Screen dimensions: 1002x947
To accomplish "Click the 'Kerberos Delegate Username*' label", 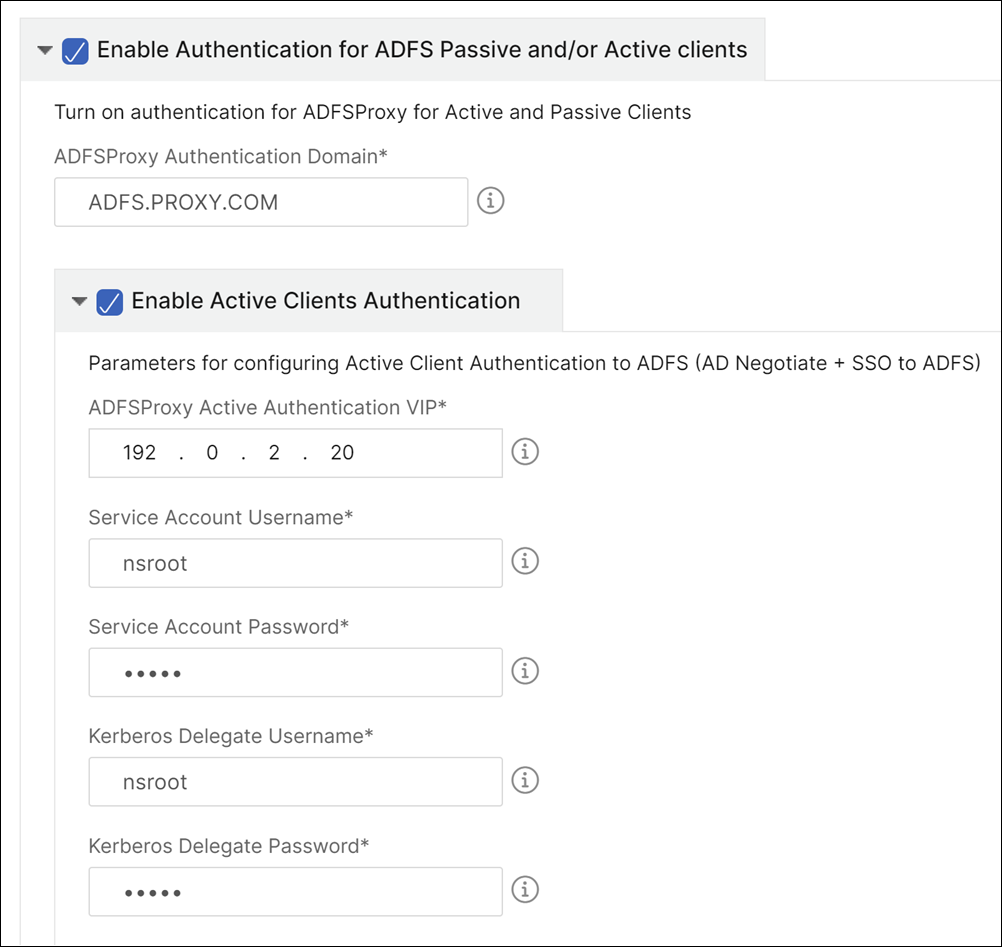I will pos(231,736).
